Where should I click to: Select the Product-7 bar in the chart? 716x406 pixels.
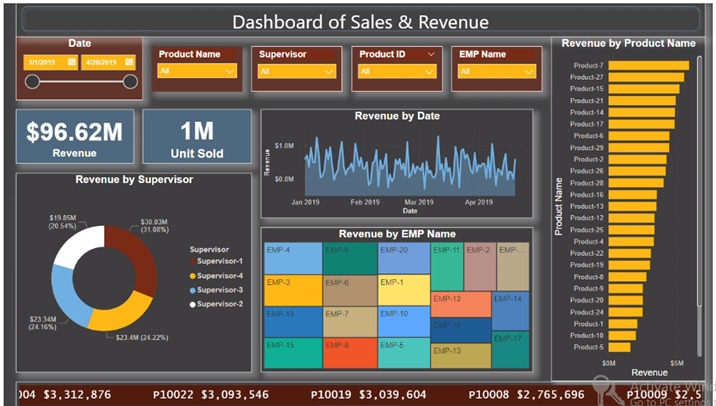[648, 66]
